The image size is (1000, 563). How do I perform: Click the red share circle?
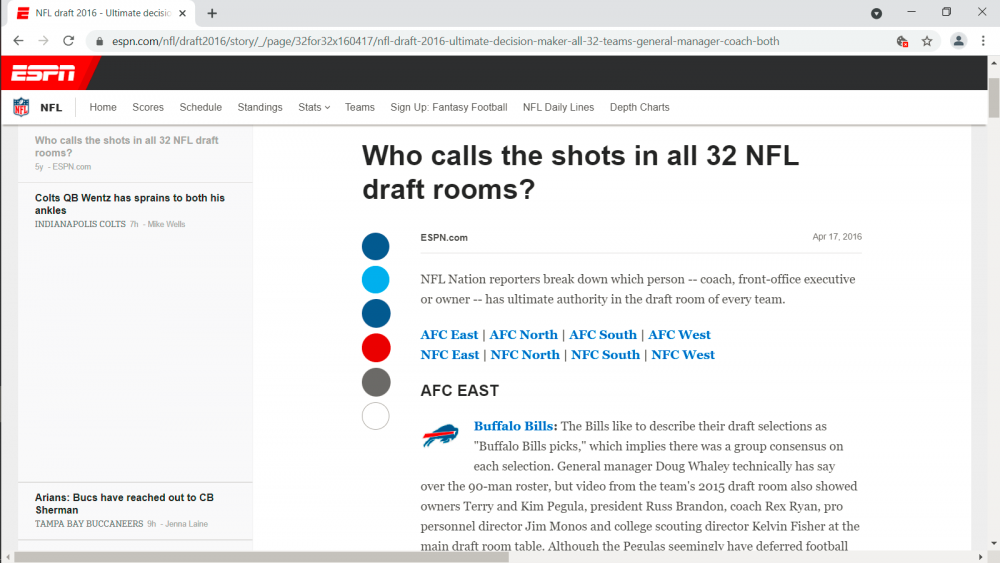(x=375, y=348)
